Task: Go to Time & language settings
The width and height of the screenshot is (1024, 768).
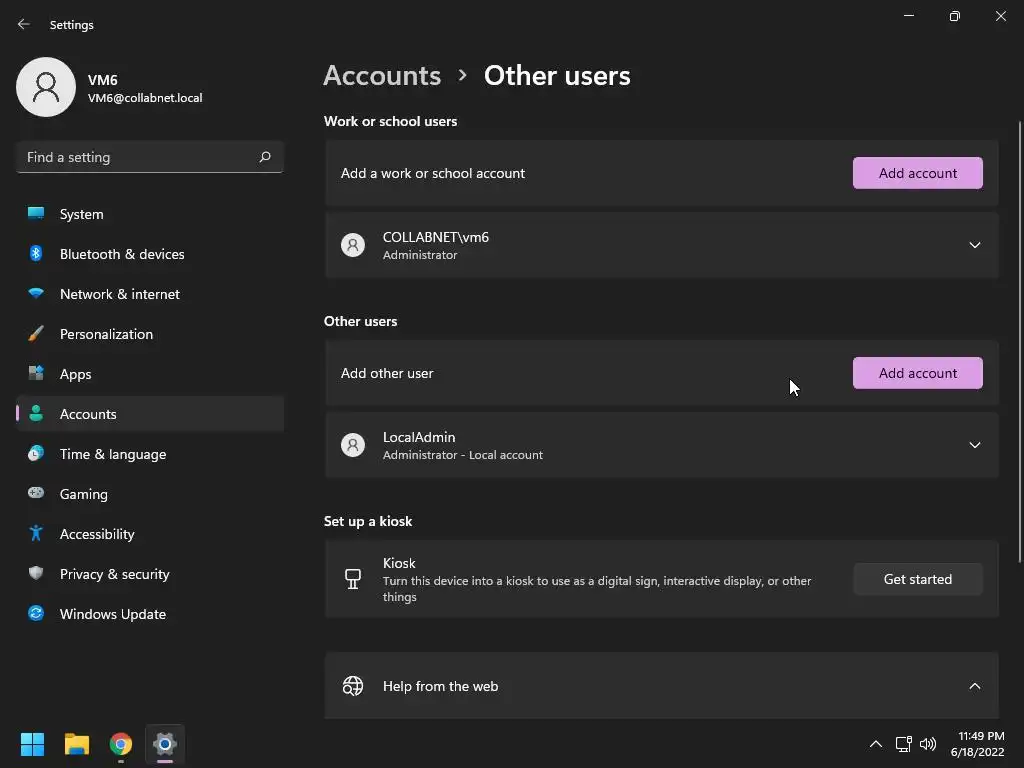Action: 112,454
